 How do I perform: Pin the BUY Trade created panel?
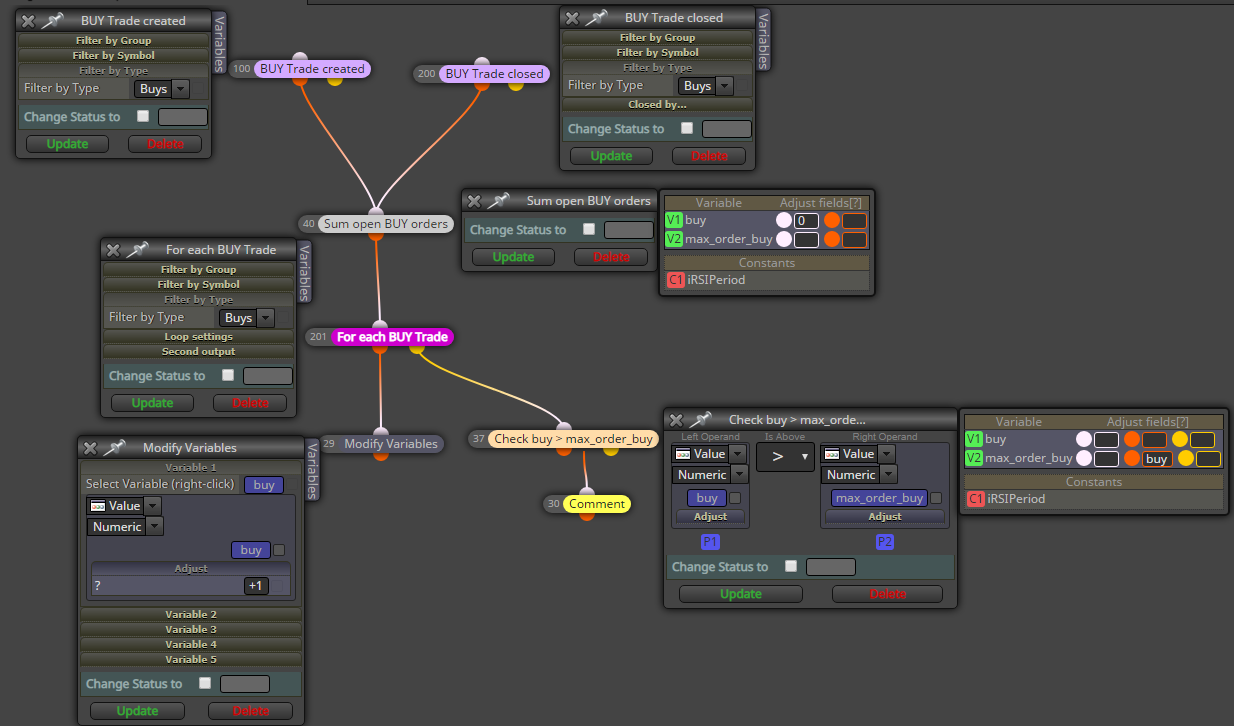coord(51,20)
